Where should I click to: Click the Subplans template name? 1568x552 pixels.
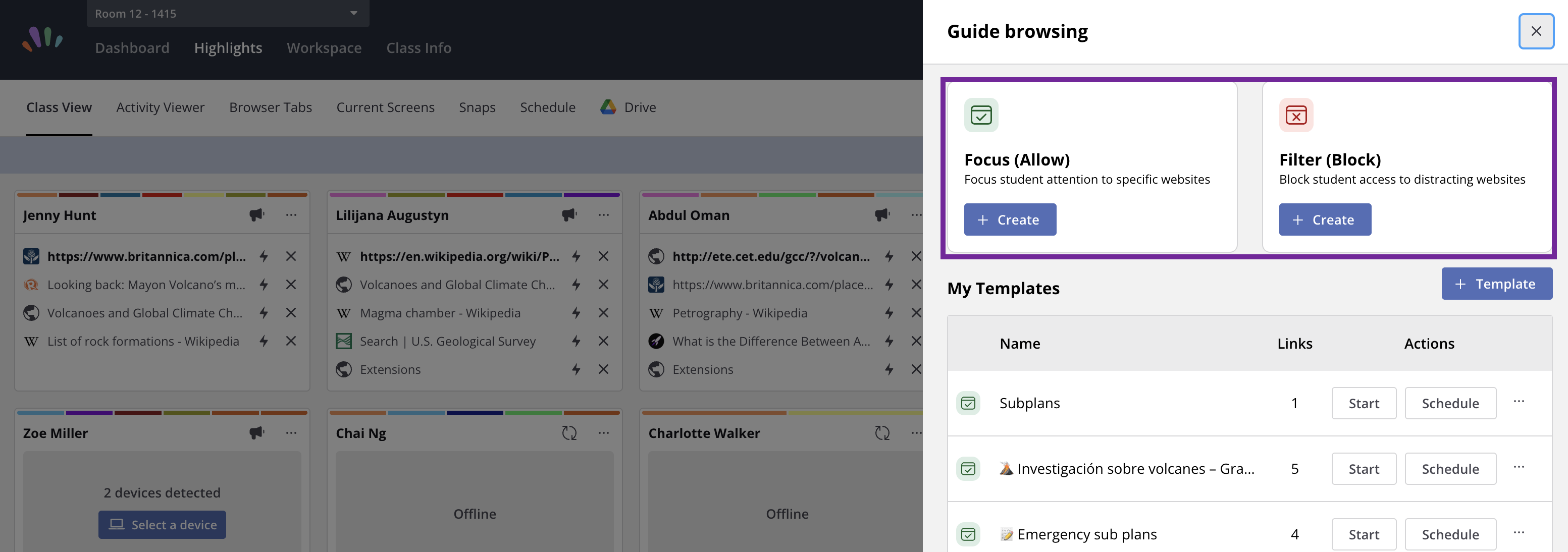tap(1029, 403)
